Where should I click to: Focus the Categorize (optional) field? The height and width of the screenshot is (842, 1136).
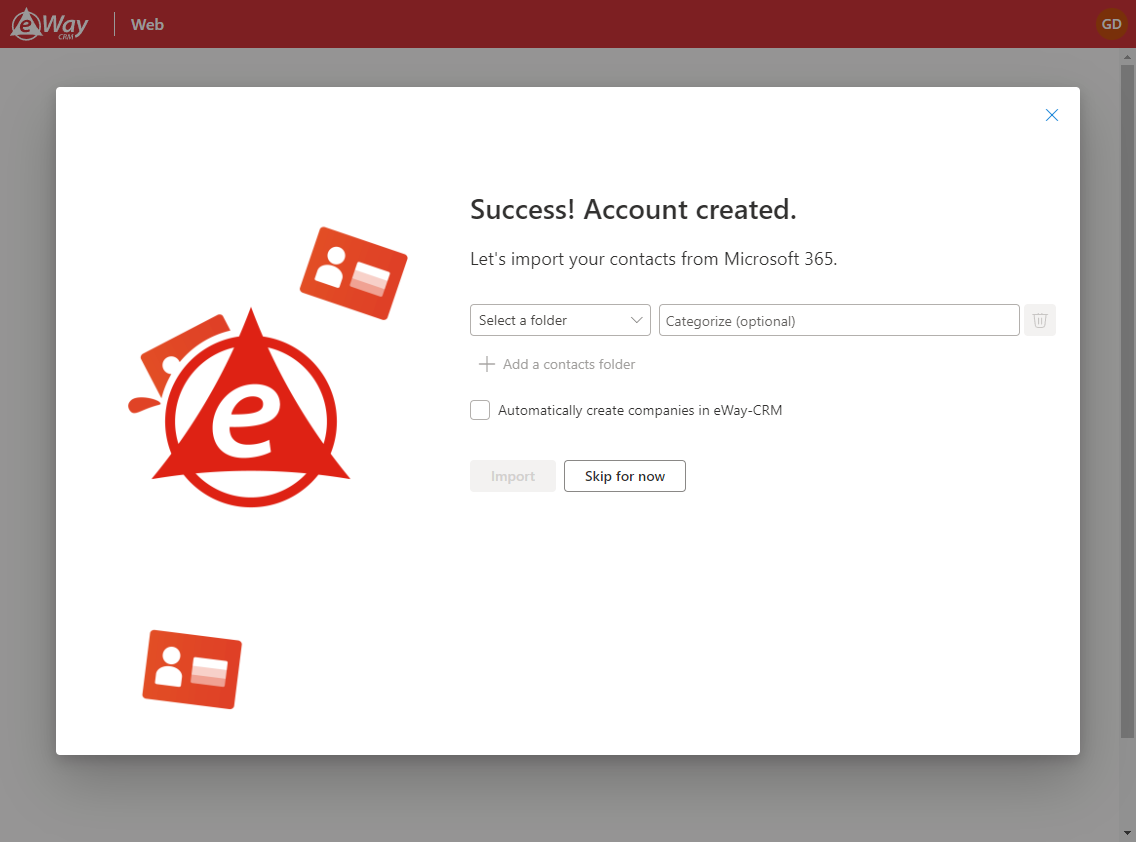pyautogui.click(x=839, y=320)
